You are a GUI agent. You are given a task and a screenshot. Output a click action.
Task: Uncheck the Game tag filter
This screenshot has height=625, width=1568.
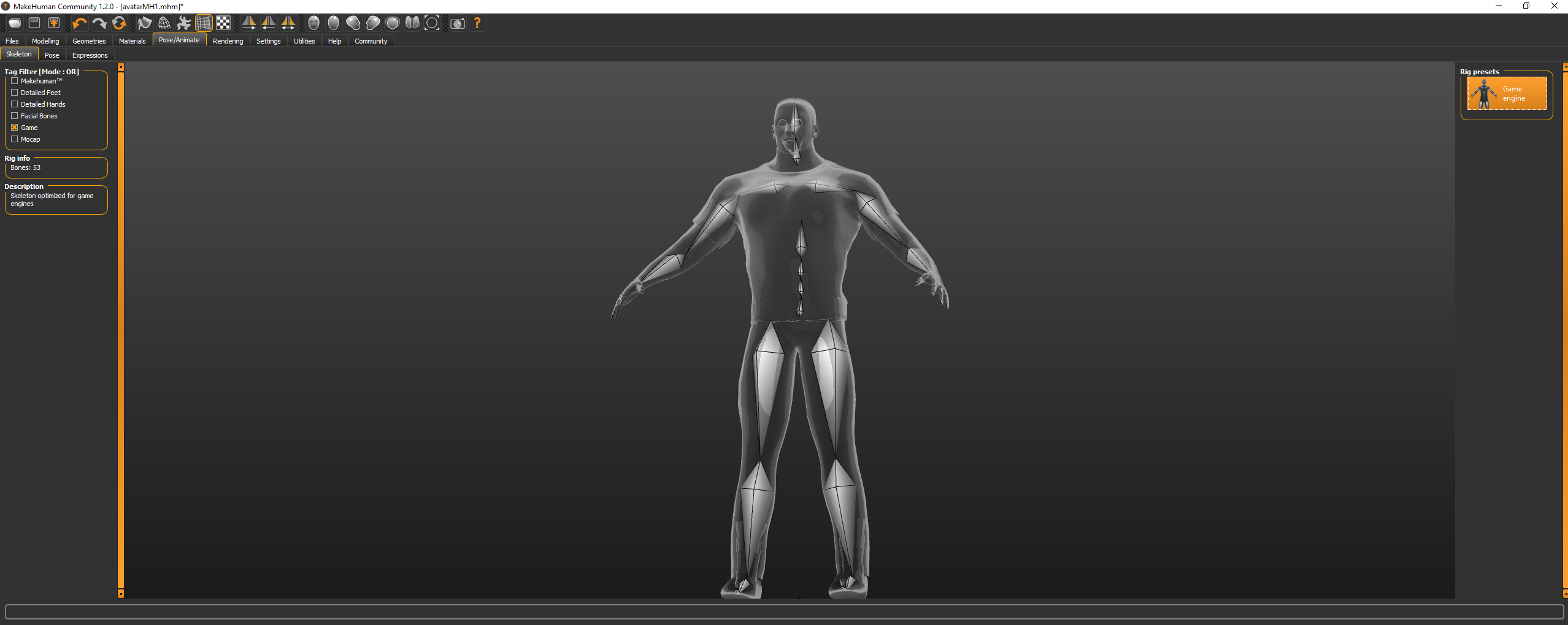[14, 128]
